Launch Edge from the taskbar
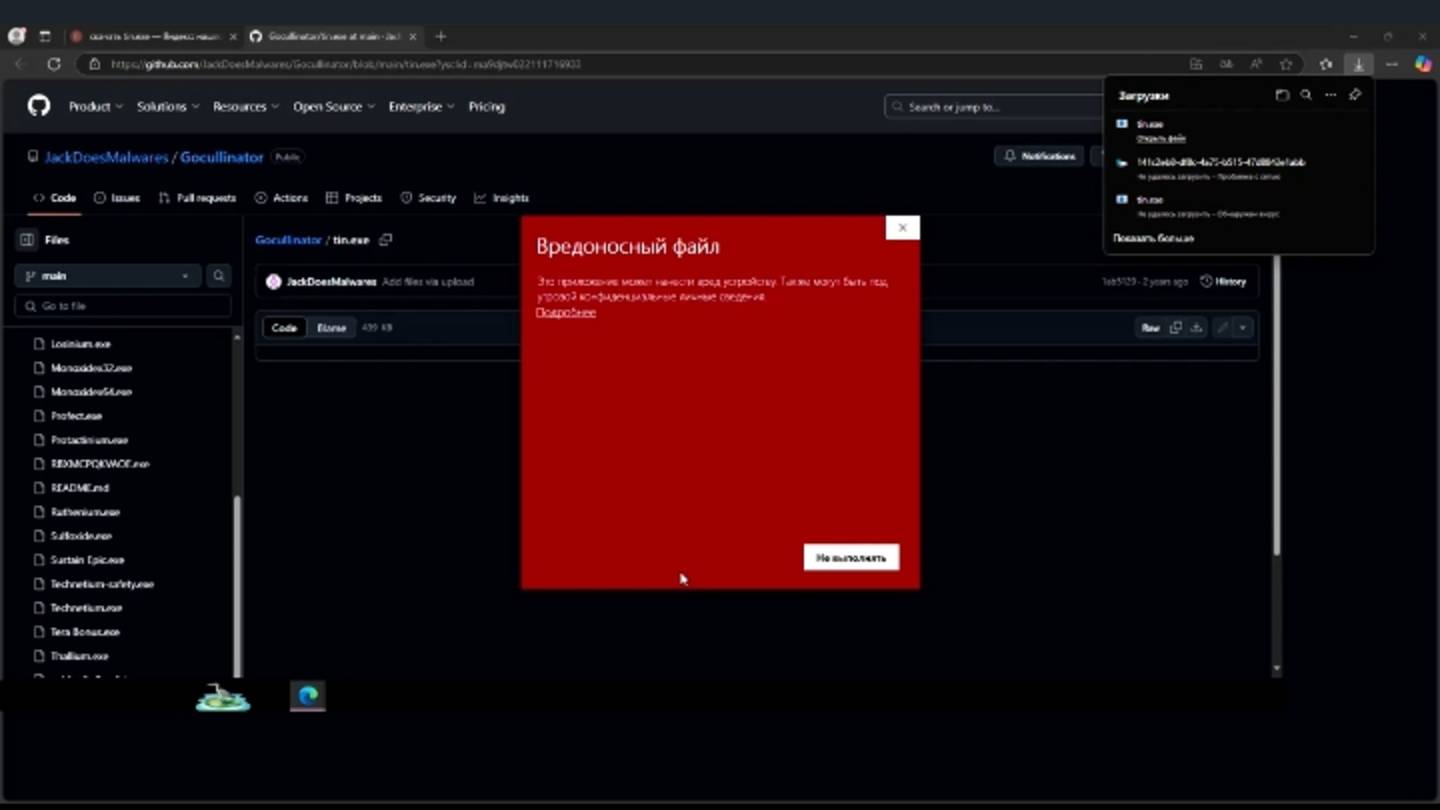Viewport: 1440px width, 810px height. click(308, 696)
